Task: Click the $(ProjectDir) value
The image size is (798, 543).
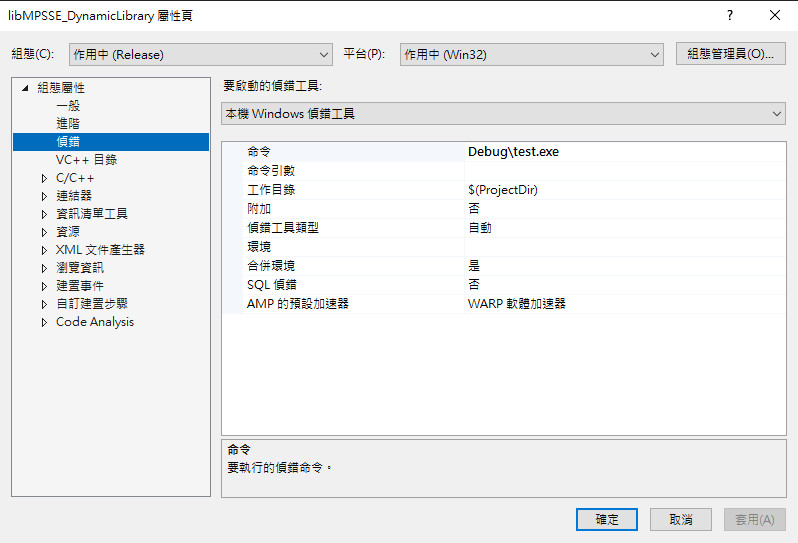Action: coord(503,190)
